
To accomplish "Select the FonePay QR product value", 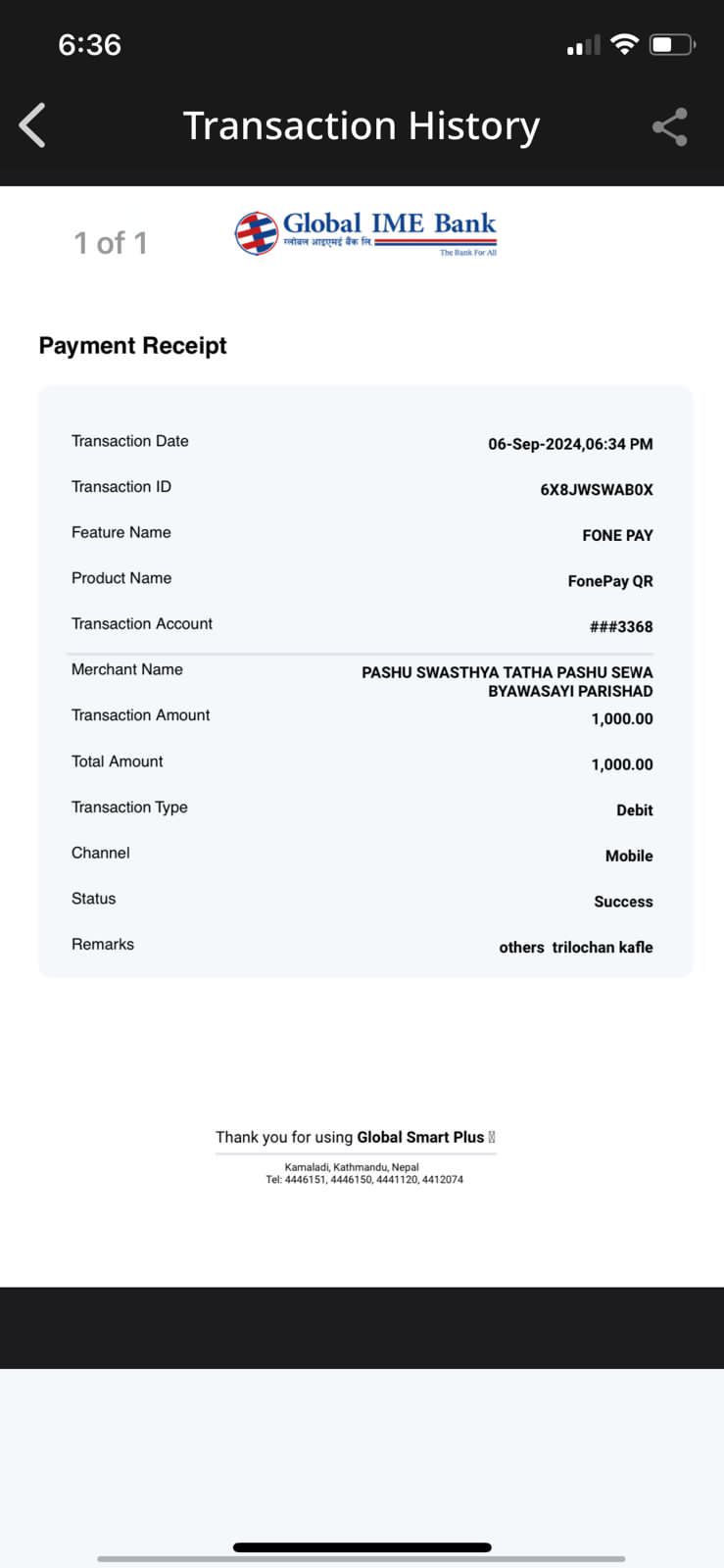I will coord(610,581).
